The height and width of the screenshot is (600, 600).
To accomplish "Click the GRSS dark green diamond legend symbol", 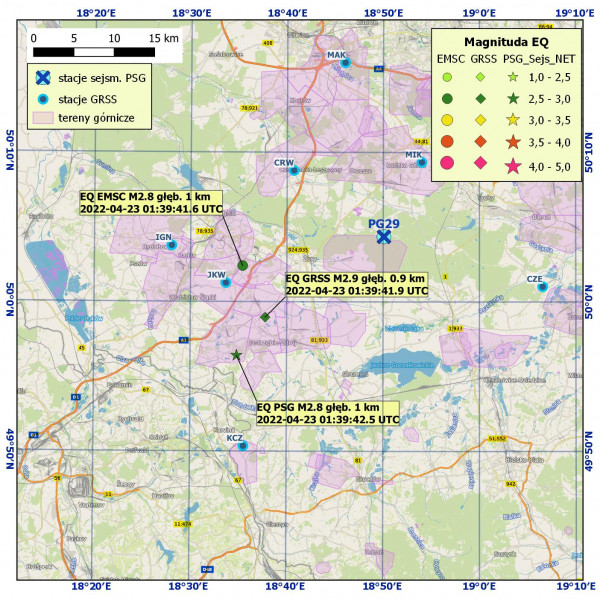I will click(481, 99).
